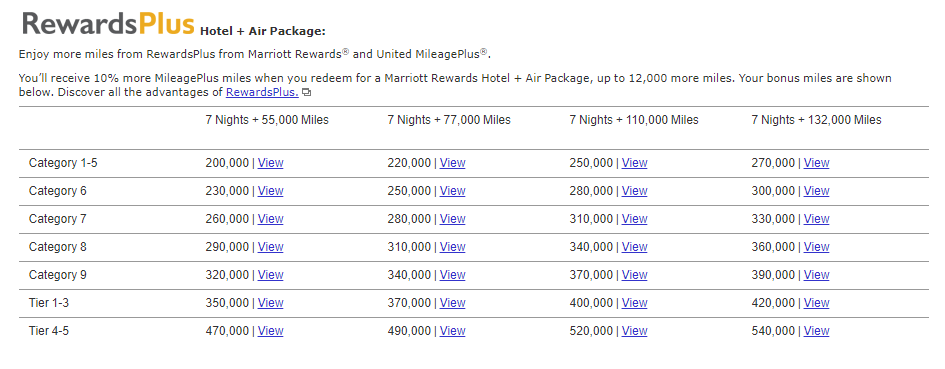View Tier 4-5 package for 470,000 points
This screenshot has height=369, width=945.
(x=271, y=331)
